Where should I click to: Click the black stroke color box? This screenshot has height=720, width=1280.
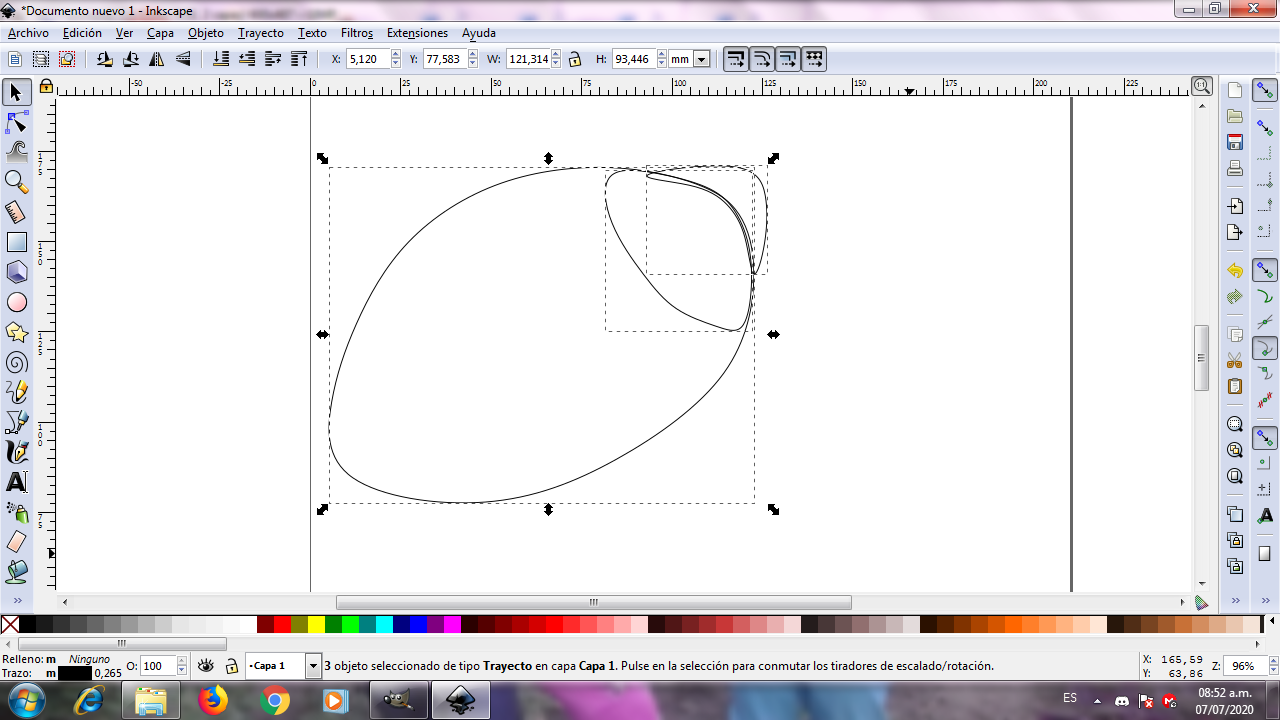tap(75, 673)
